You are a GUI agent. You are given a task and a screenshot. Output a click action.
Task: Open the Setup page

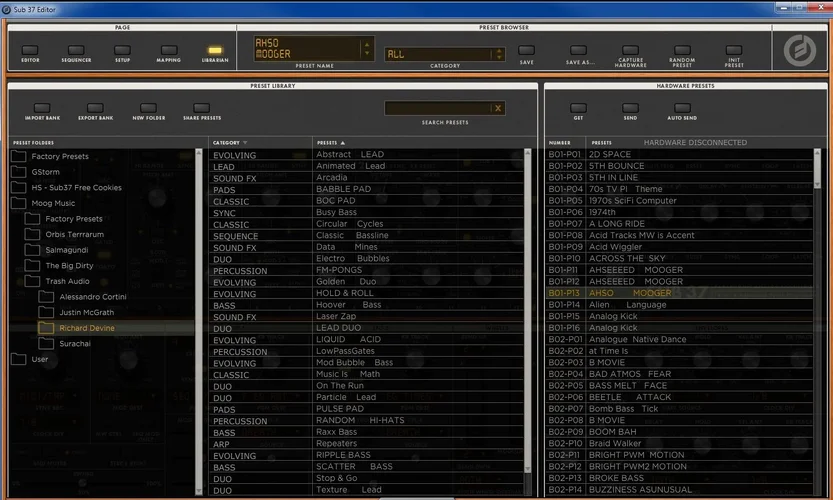(x=122, y=50)
